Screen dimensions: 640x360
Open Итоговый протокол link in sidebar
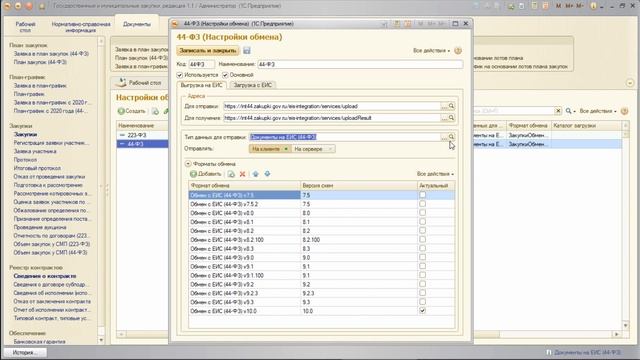coord(37,168)
